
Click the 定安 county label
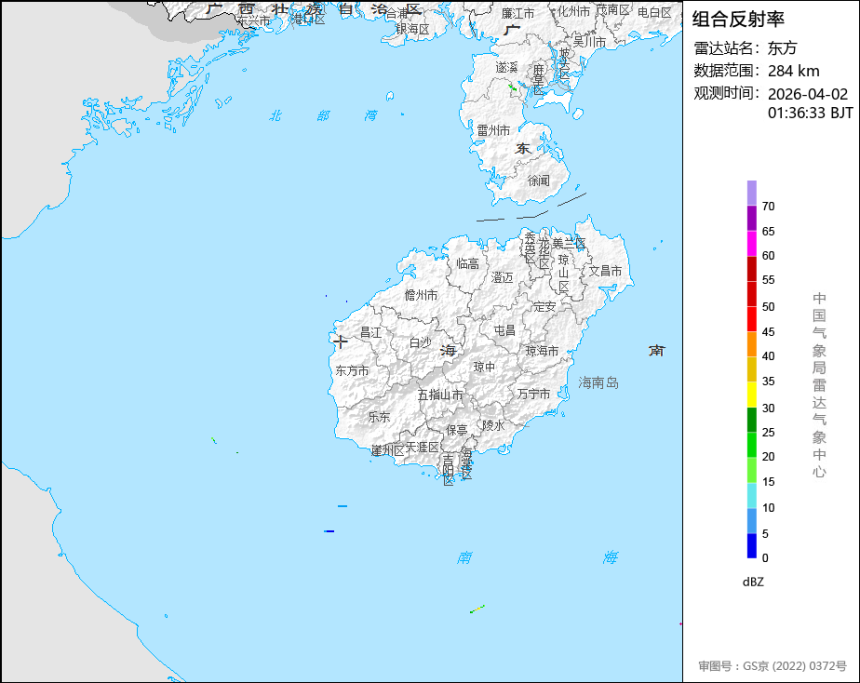point(545,307)
